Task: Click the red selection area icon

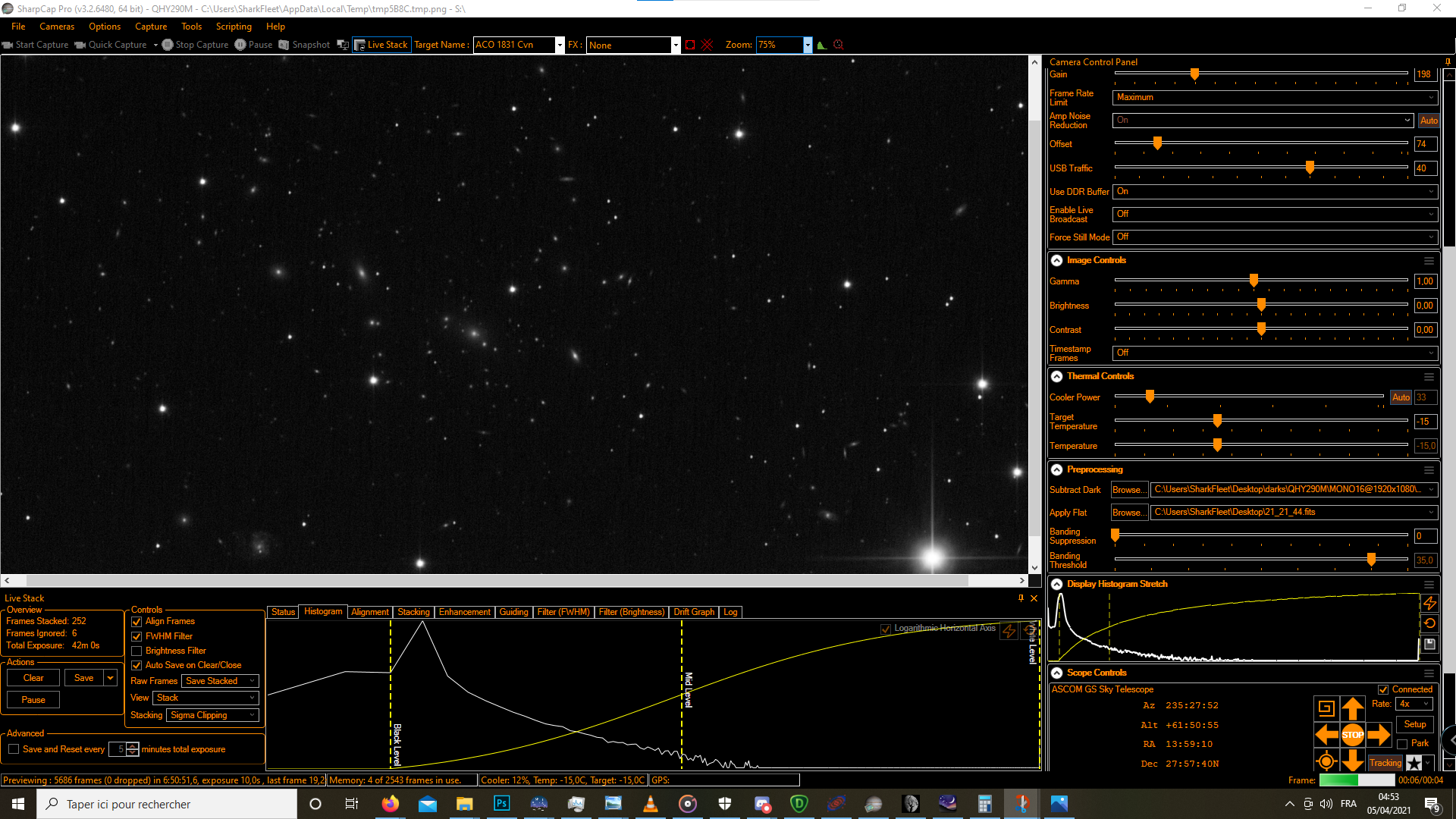Action: [690, 45]
